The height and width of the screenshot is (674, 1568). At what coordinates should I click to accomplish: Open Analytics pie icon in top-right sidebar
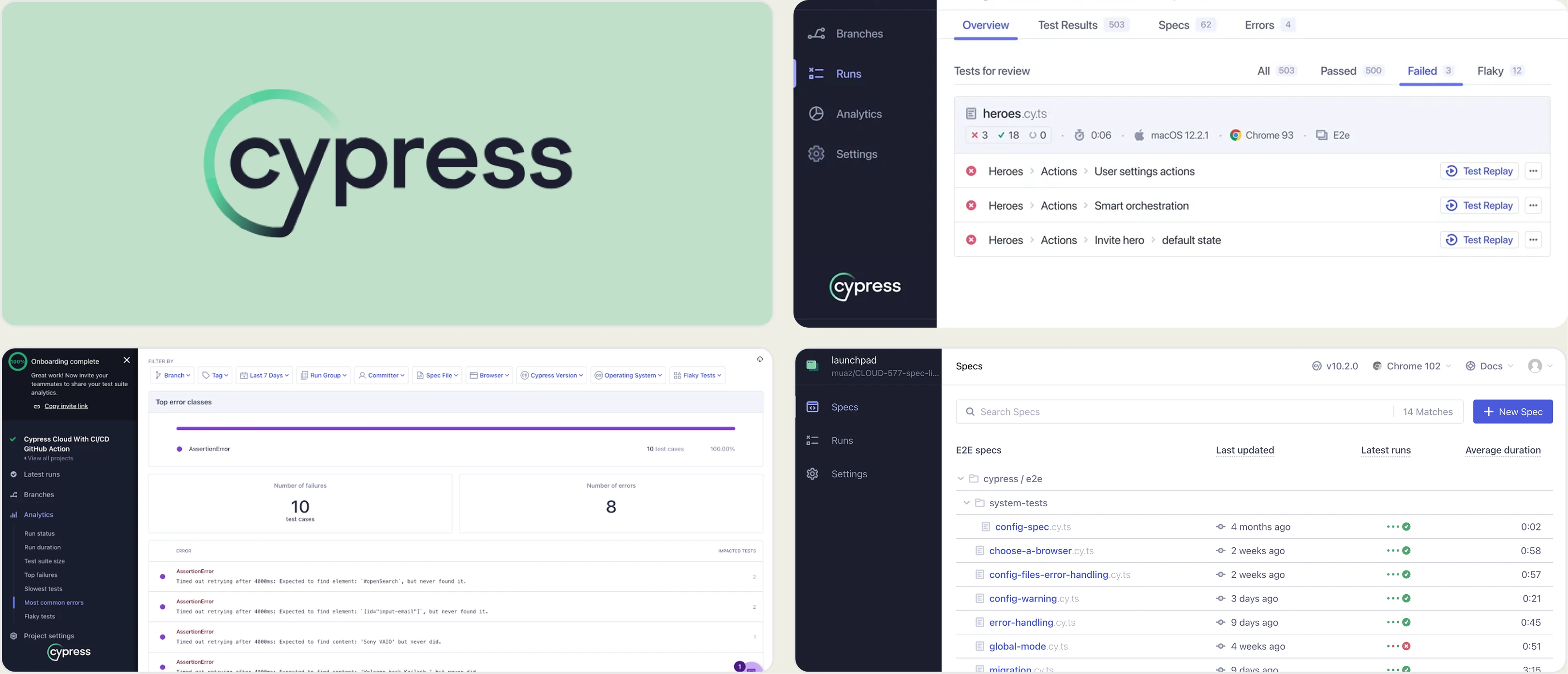coord(815,114)
